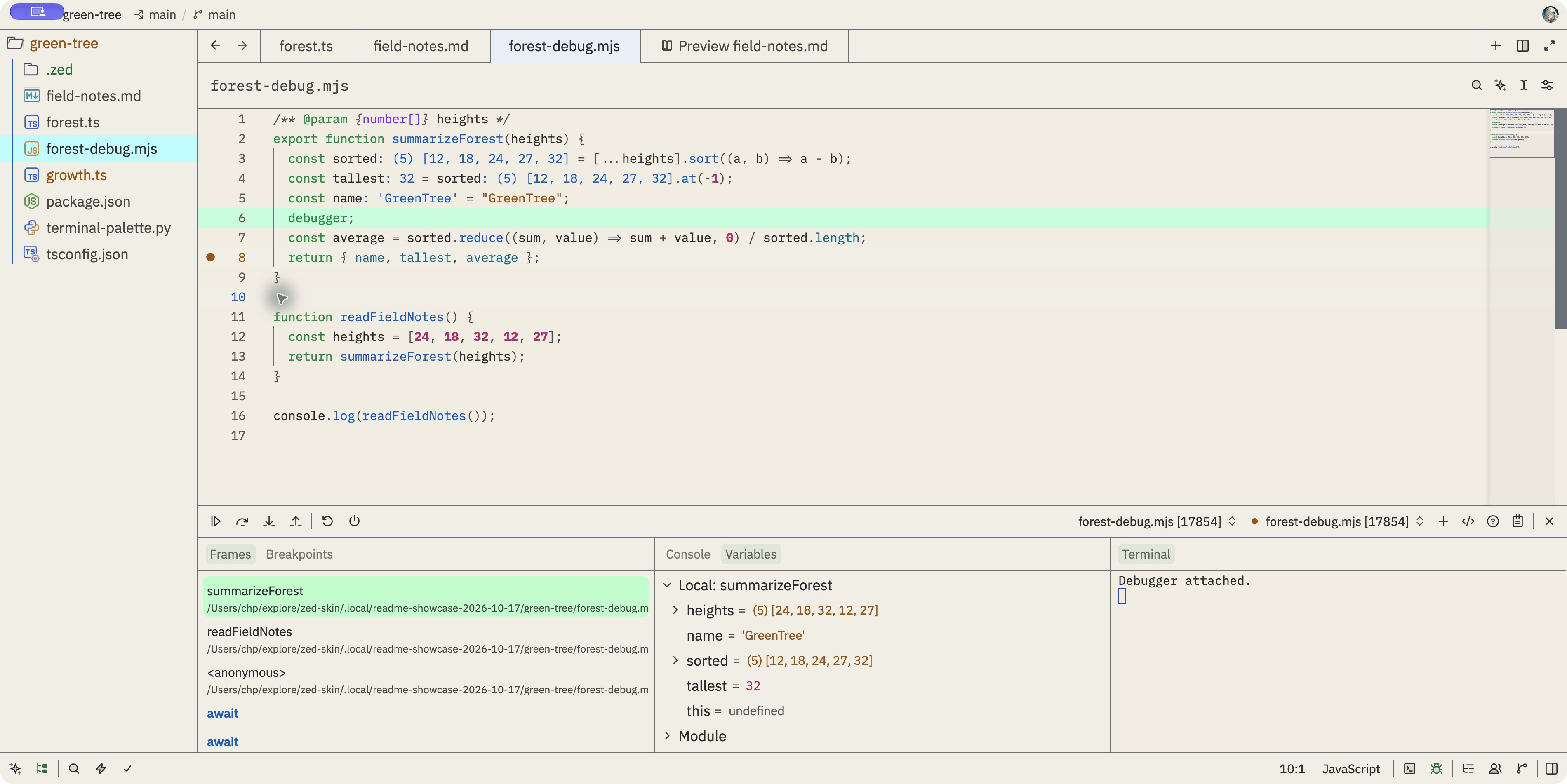Click the Step Into debugger icon
The height and width of the screenshot is (784, 1567).
pyautogui.click(x=269, y=521)
